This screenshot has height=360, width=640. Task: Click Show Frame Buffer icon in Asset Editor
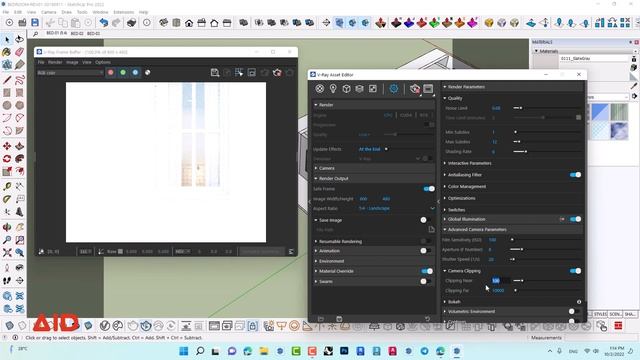428,89
